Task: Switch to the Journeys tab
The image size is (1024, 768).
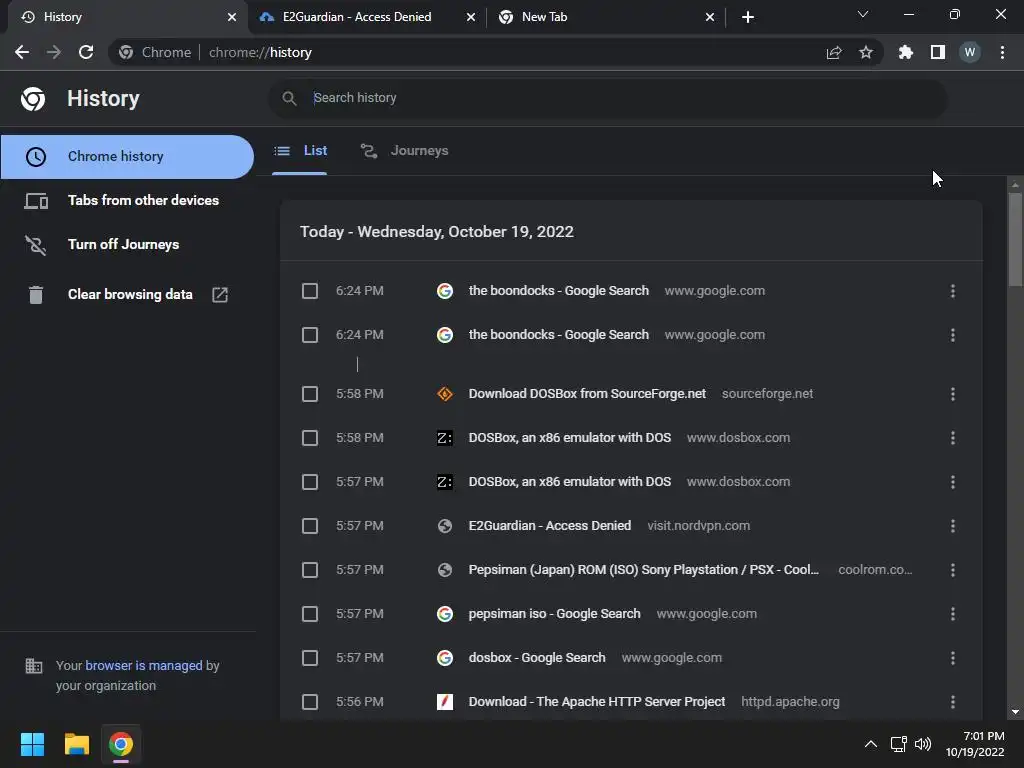Action: (405, 151)
